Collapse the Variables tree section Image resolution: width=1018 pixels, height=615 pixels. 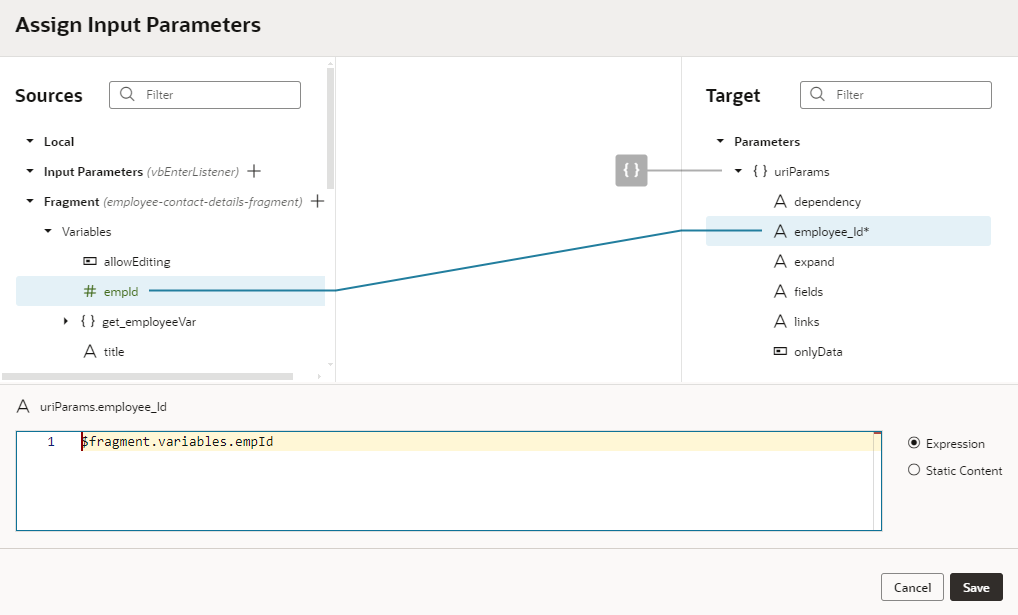coord(46,231)
